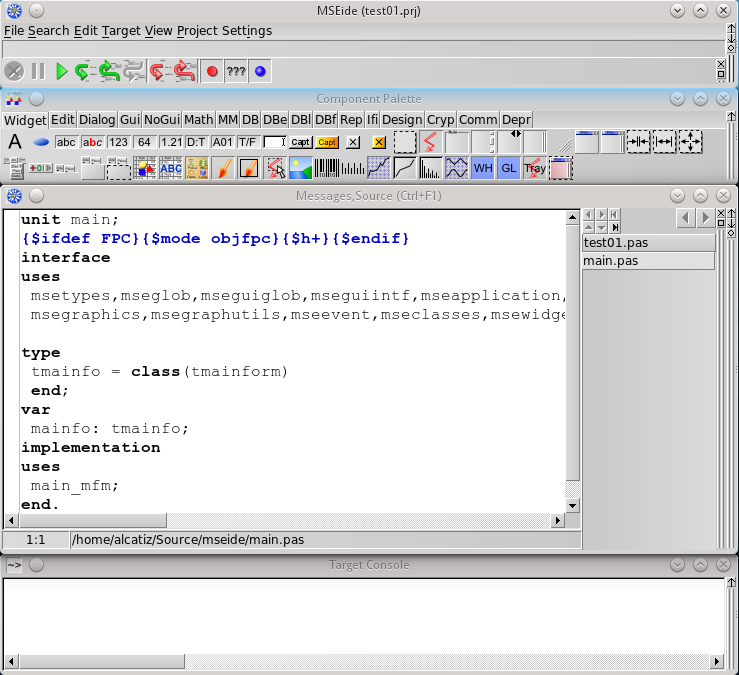Select the large 'A' label component

tap(15, 142)
